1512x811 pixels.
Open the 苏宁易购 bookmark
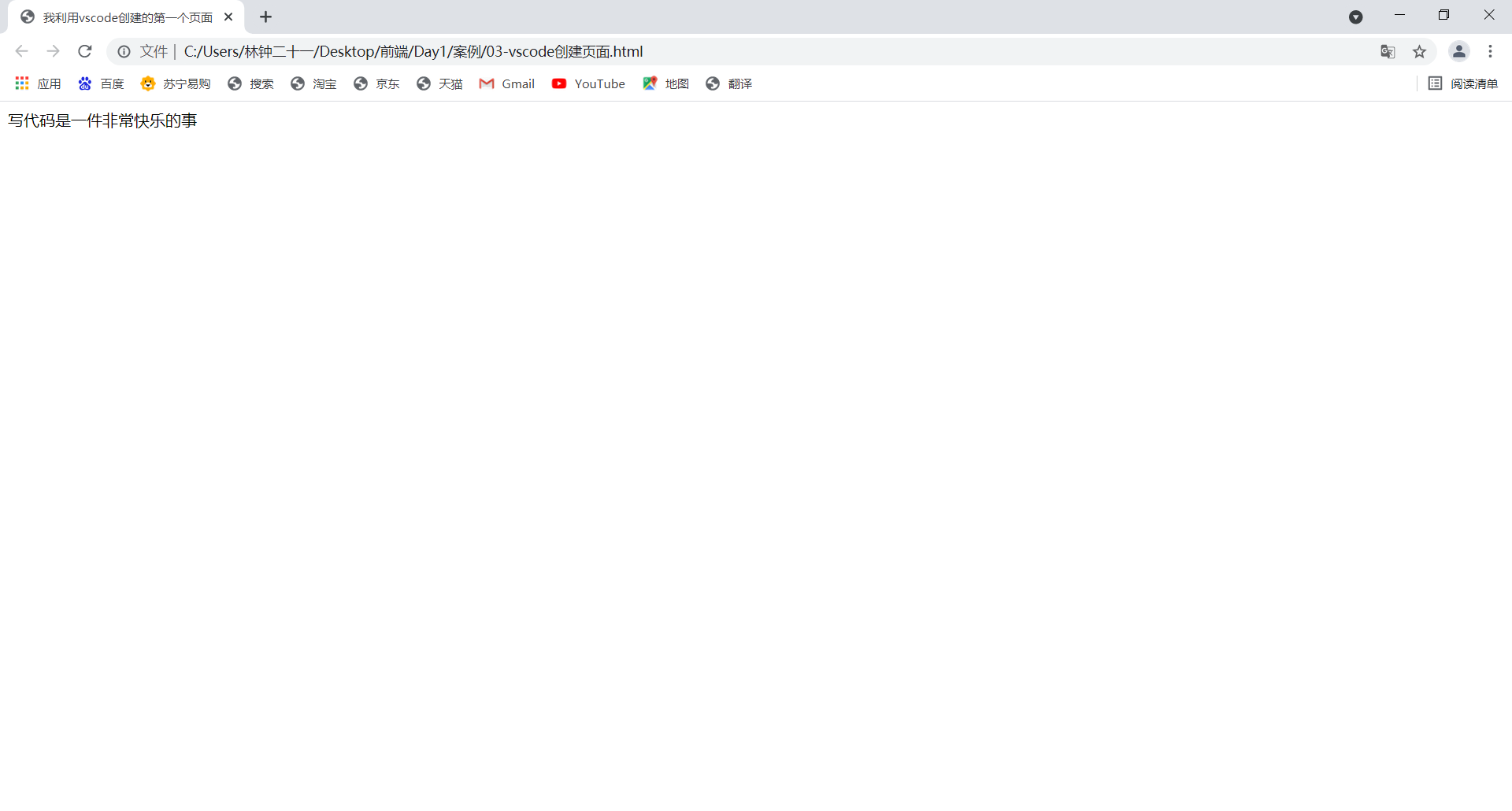[176, 83]
